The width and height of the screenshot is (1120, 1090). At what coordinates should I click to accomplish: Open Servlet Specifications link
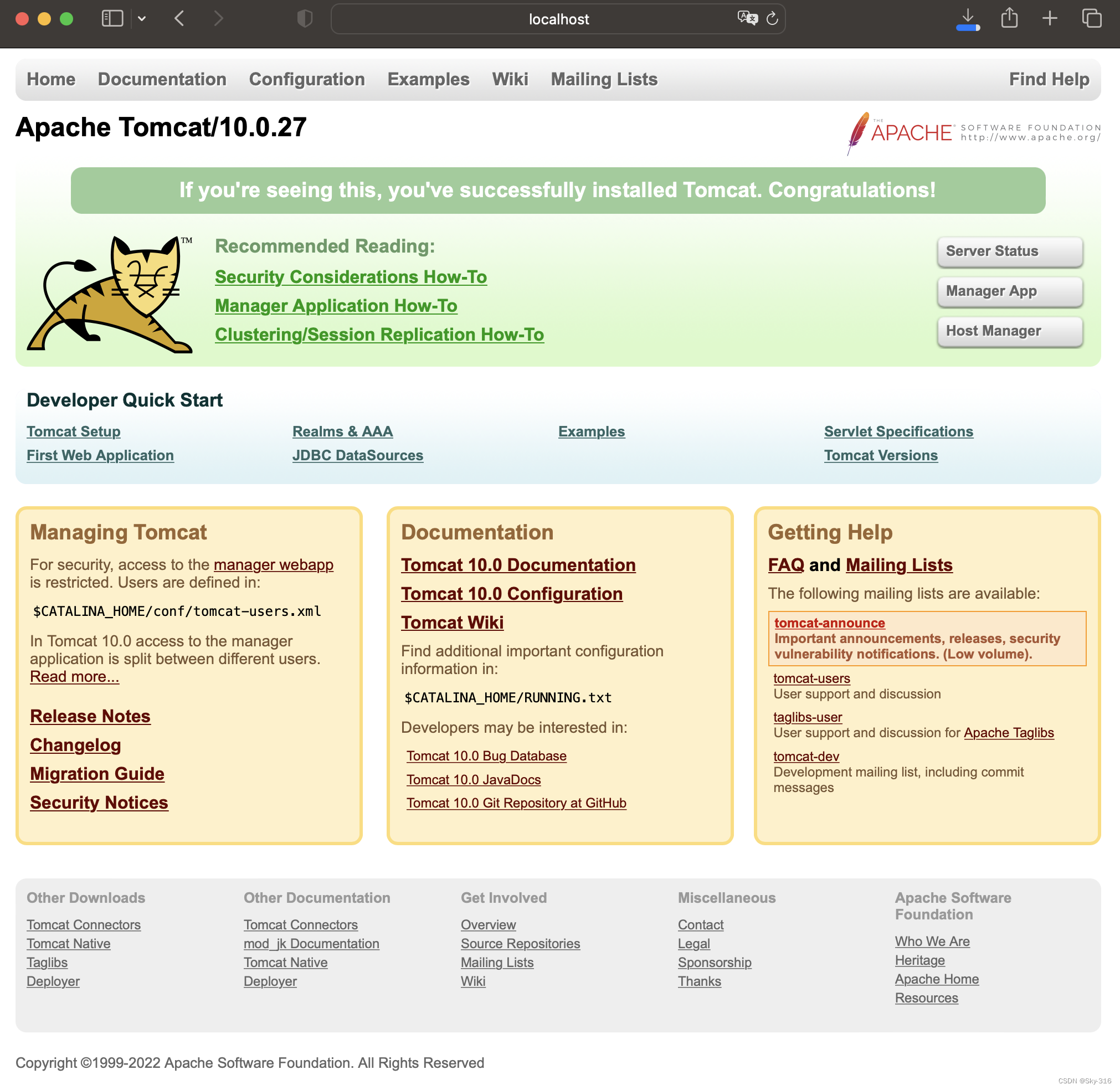[898, 431]
